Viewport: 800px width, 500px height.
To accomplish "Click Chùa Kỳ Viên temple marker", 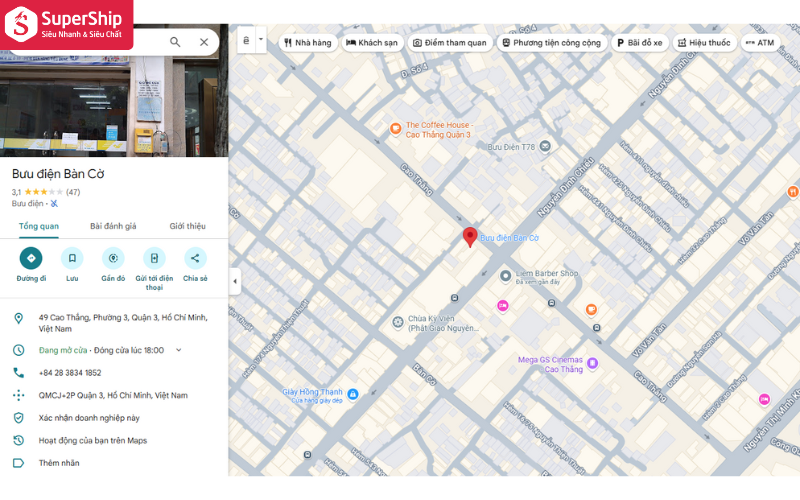I will click(398, 322).
